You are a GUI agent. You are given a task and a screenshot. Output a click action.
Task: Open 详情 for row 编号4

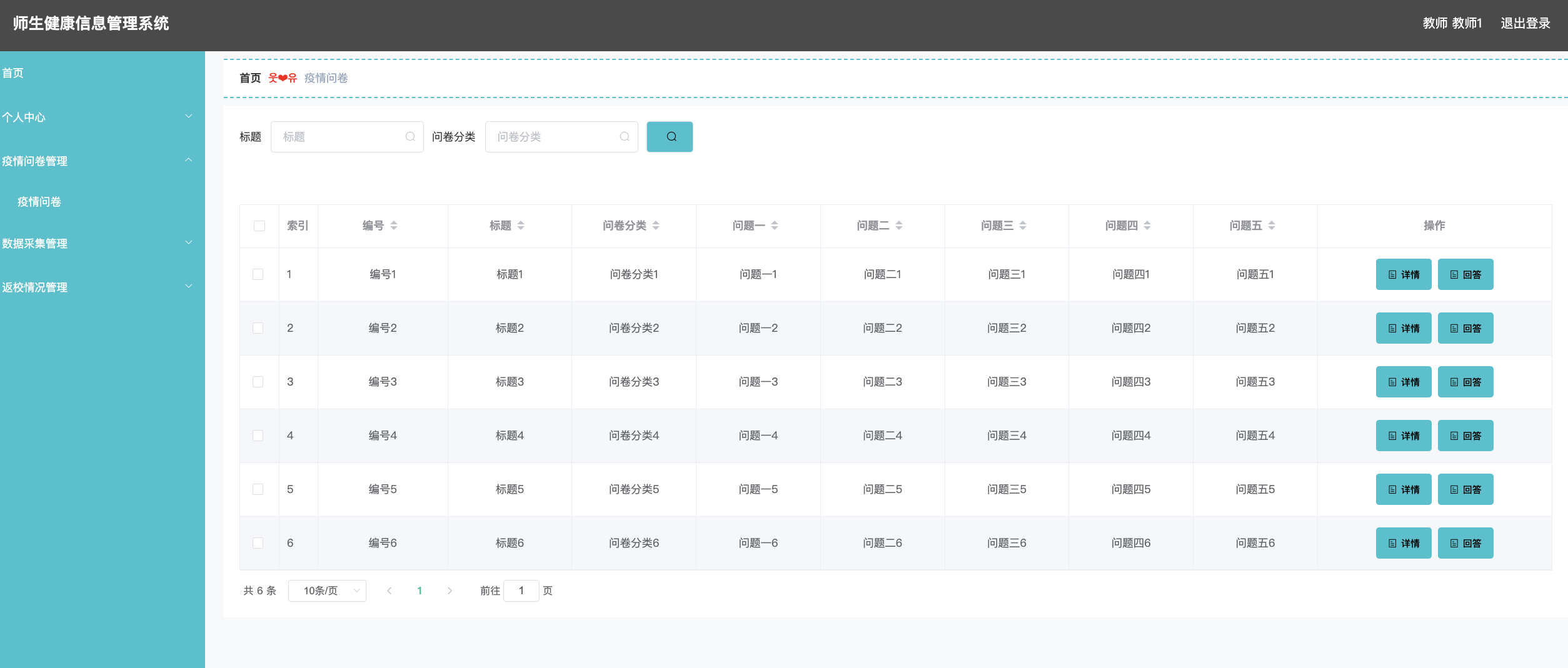1404,436
